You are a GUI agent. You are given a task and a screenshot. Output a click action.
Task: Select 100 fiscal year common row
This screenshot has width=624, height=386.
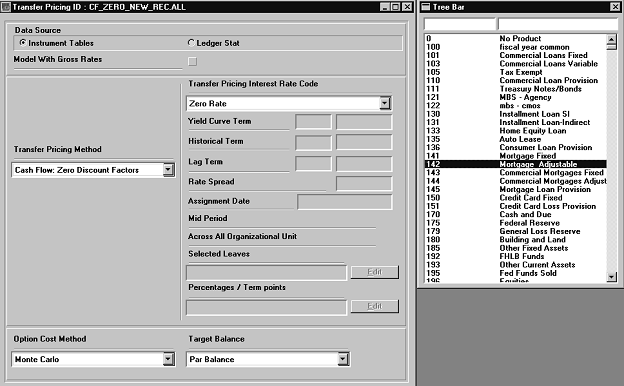pyautogui.click(x=516, y=47)
